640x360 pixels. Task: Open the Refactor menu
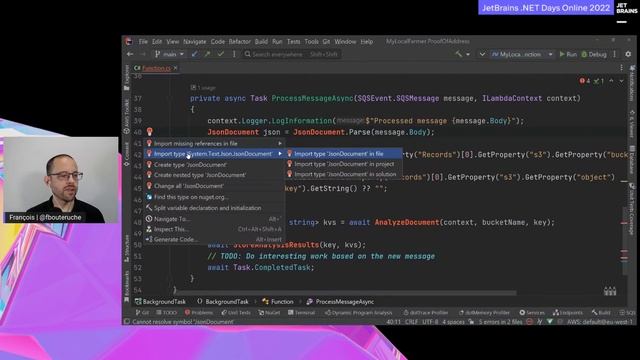pos(240,42)
